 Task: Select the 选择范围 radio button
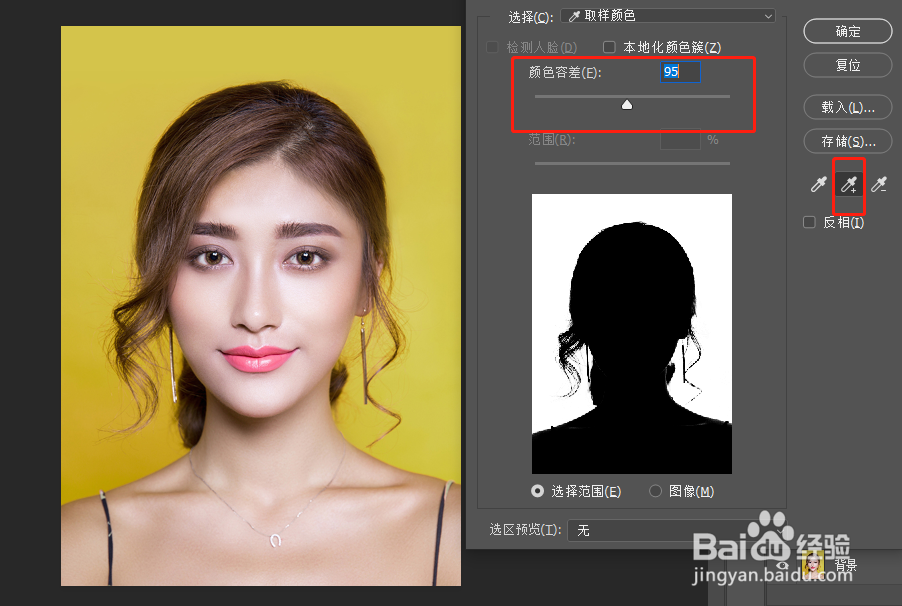(537, 490)
